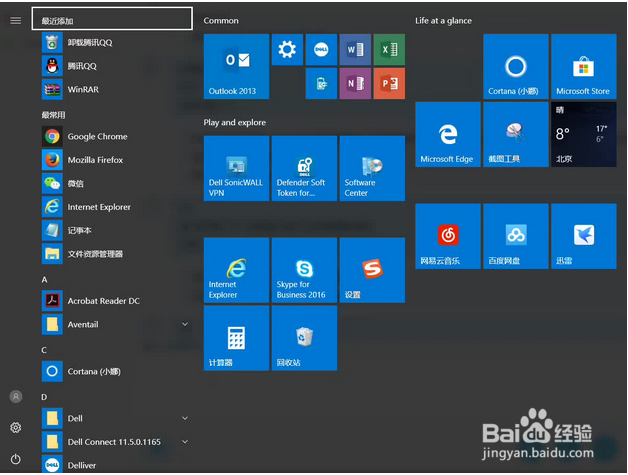
Task: Open Settings from the sidebar gear
Action: tap(16, 427)
